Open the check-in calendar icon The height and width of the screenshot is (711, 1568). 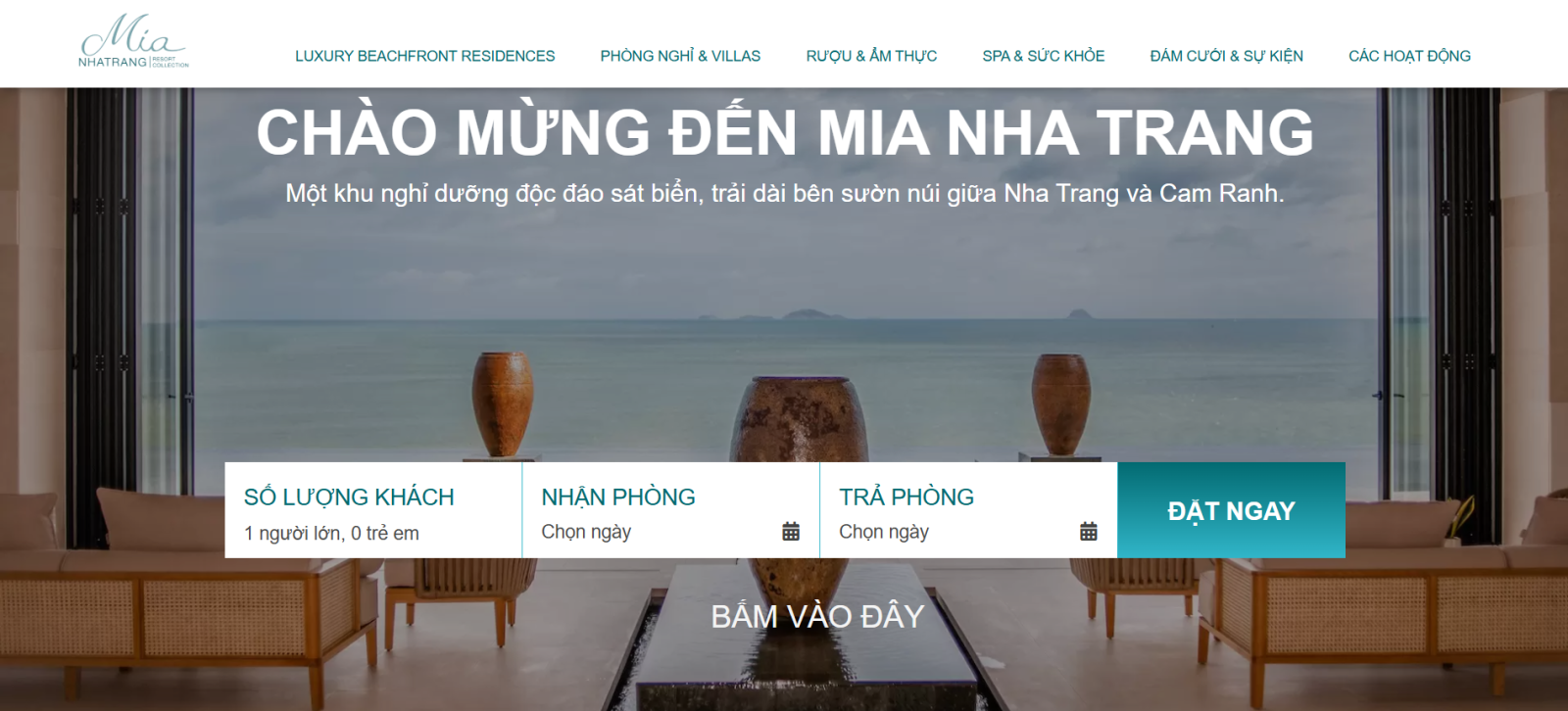[791, 532]
